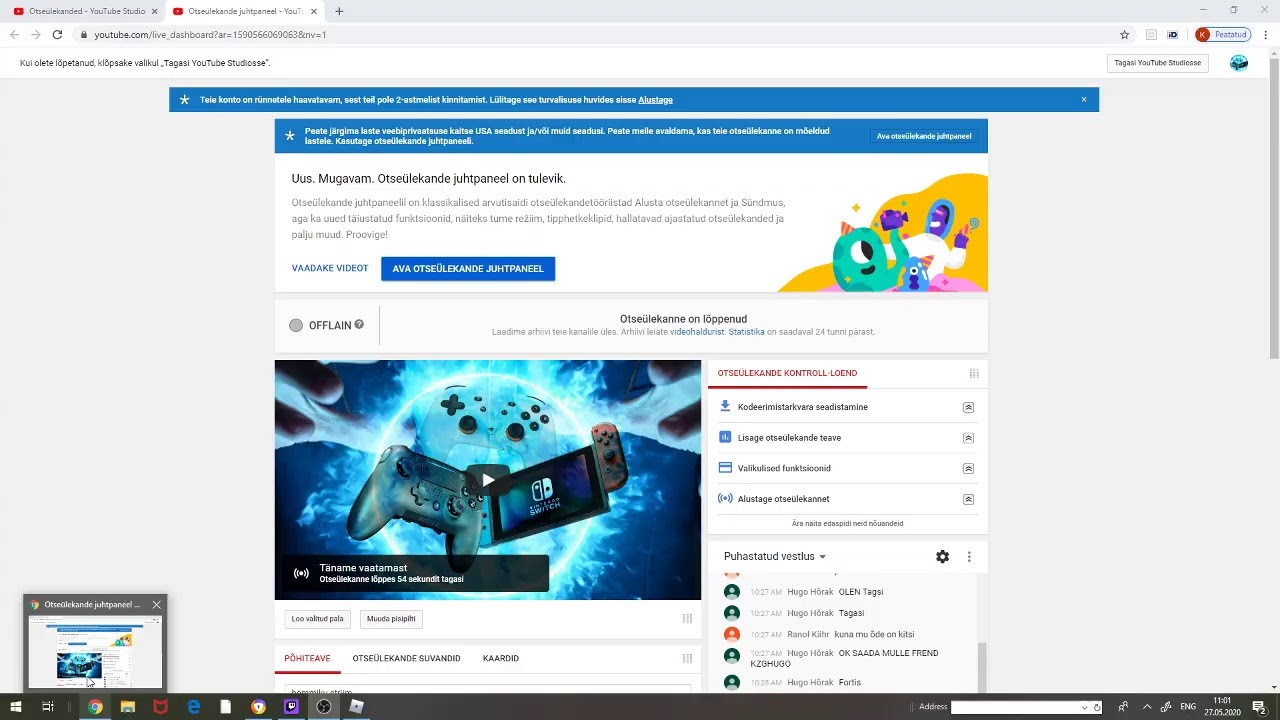Click the chat panel scrollbar
1280x720 pixels.
tap(982, 666)
